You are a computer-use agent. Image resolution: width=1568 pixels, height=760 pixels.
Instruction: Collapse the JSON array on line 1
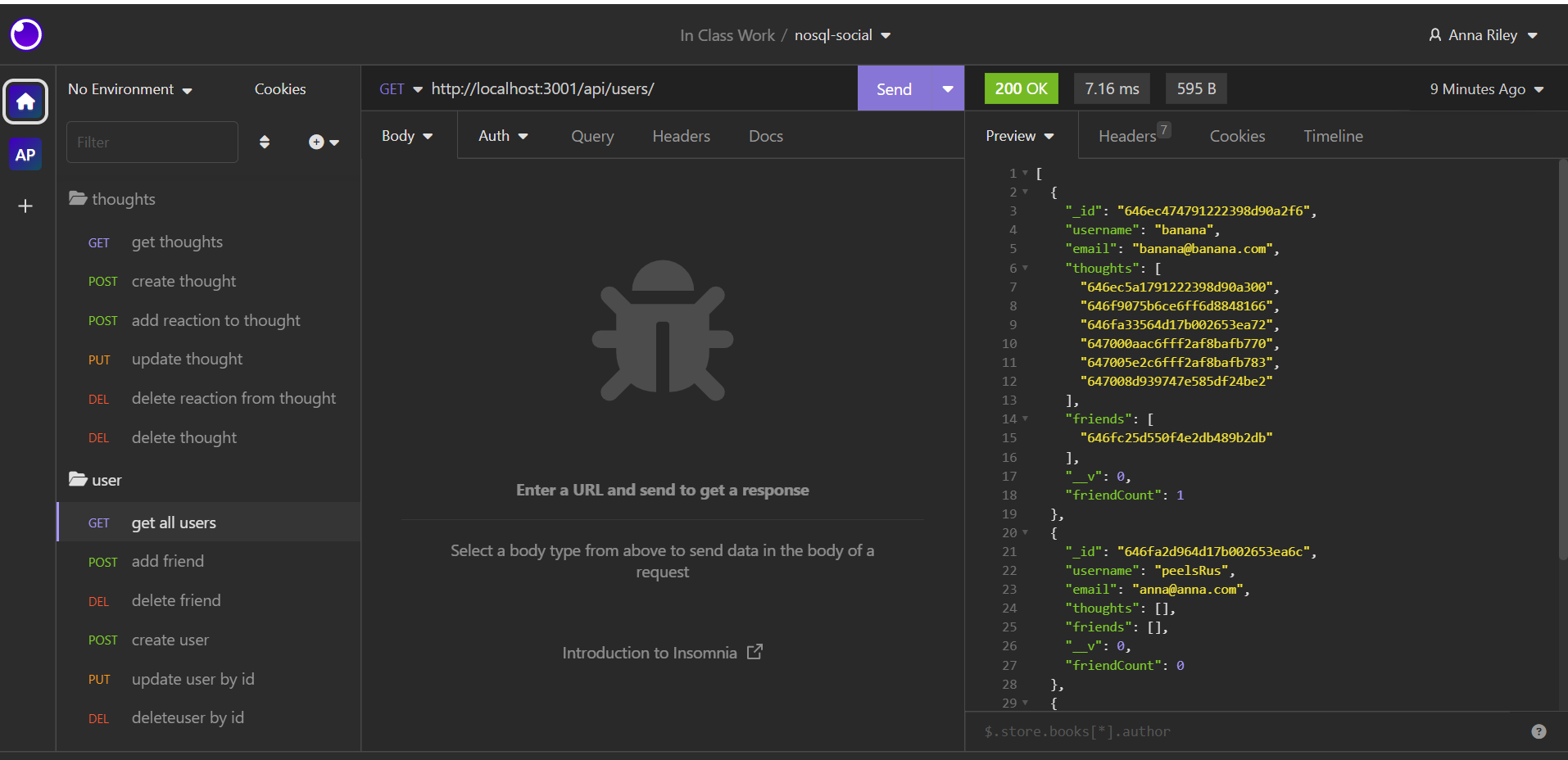pos(1023,173)
